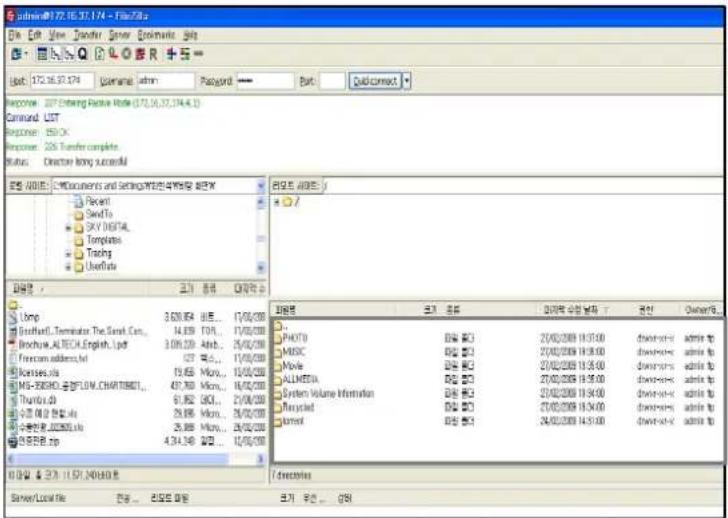Toggle the message log display icon
Image resolution: width=728 pixels, height=518 pixels.
point(42,54)
